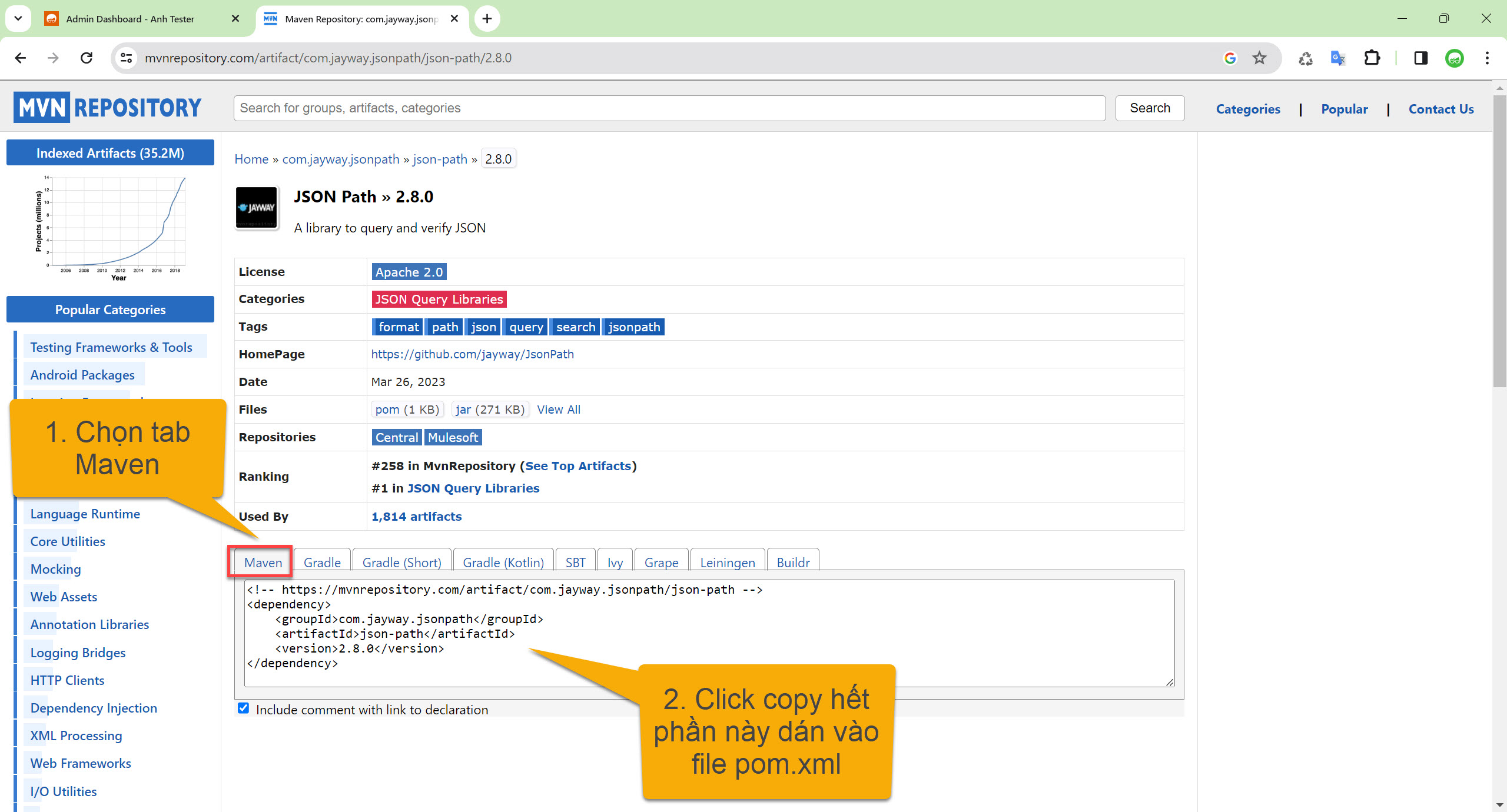Click the Apache 2.0 license badge
This screenshot has width=1507, height=812.
pyautogui.click(x=409, y=272)
